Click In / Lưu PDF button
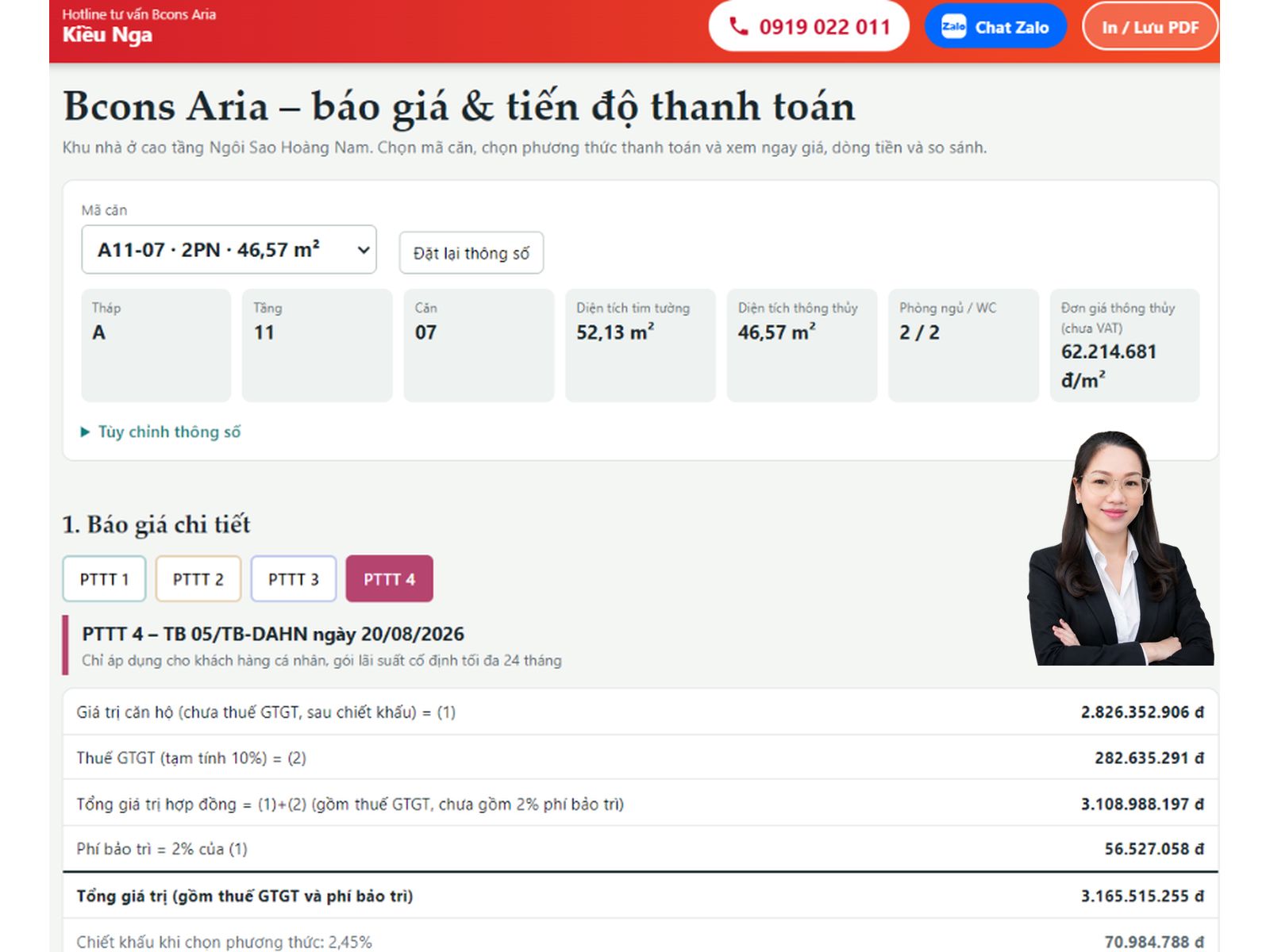The image size is (1270, 952). coord(1150,27)
